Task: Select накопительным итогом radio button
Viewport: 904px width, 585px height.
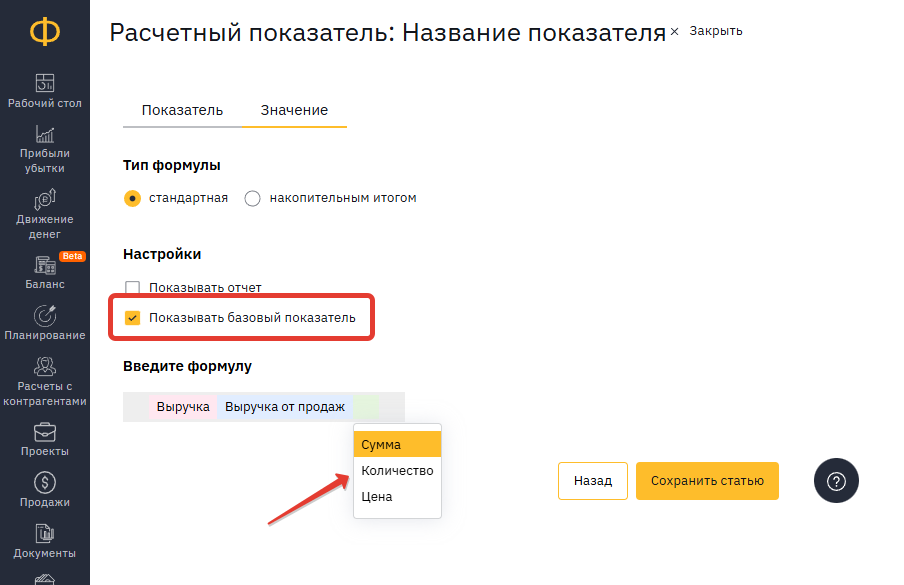Action: tap(252, 198)
